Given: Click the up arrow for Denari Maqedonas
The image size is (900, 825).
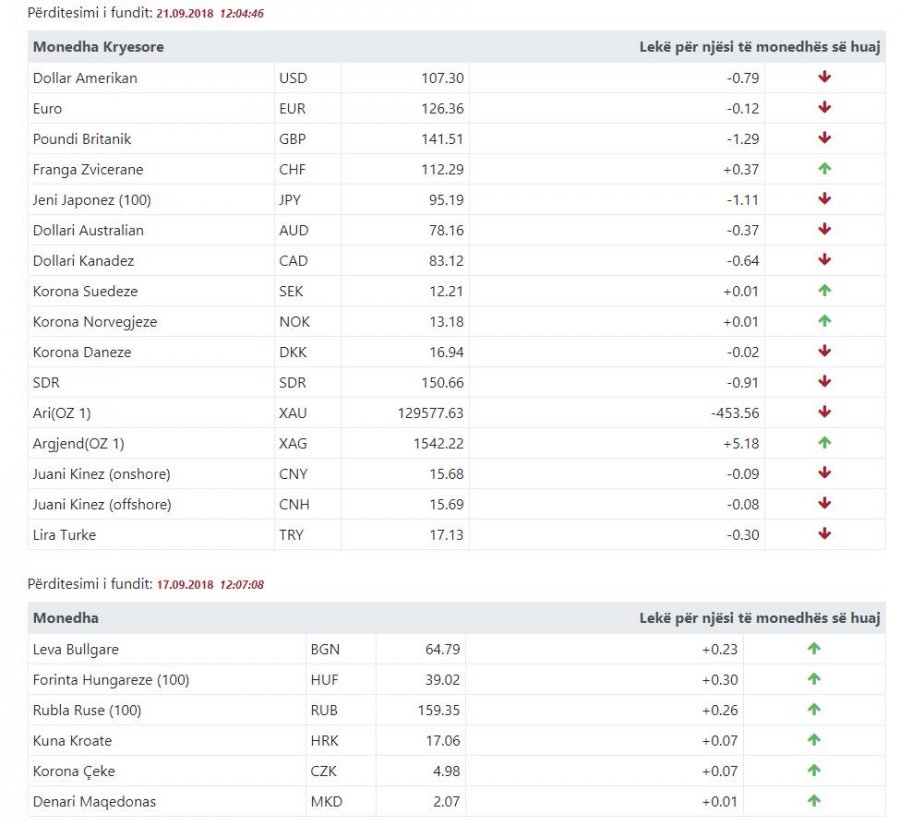Looking at the screenshot, I should click(814, 800).
